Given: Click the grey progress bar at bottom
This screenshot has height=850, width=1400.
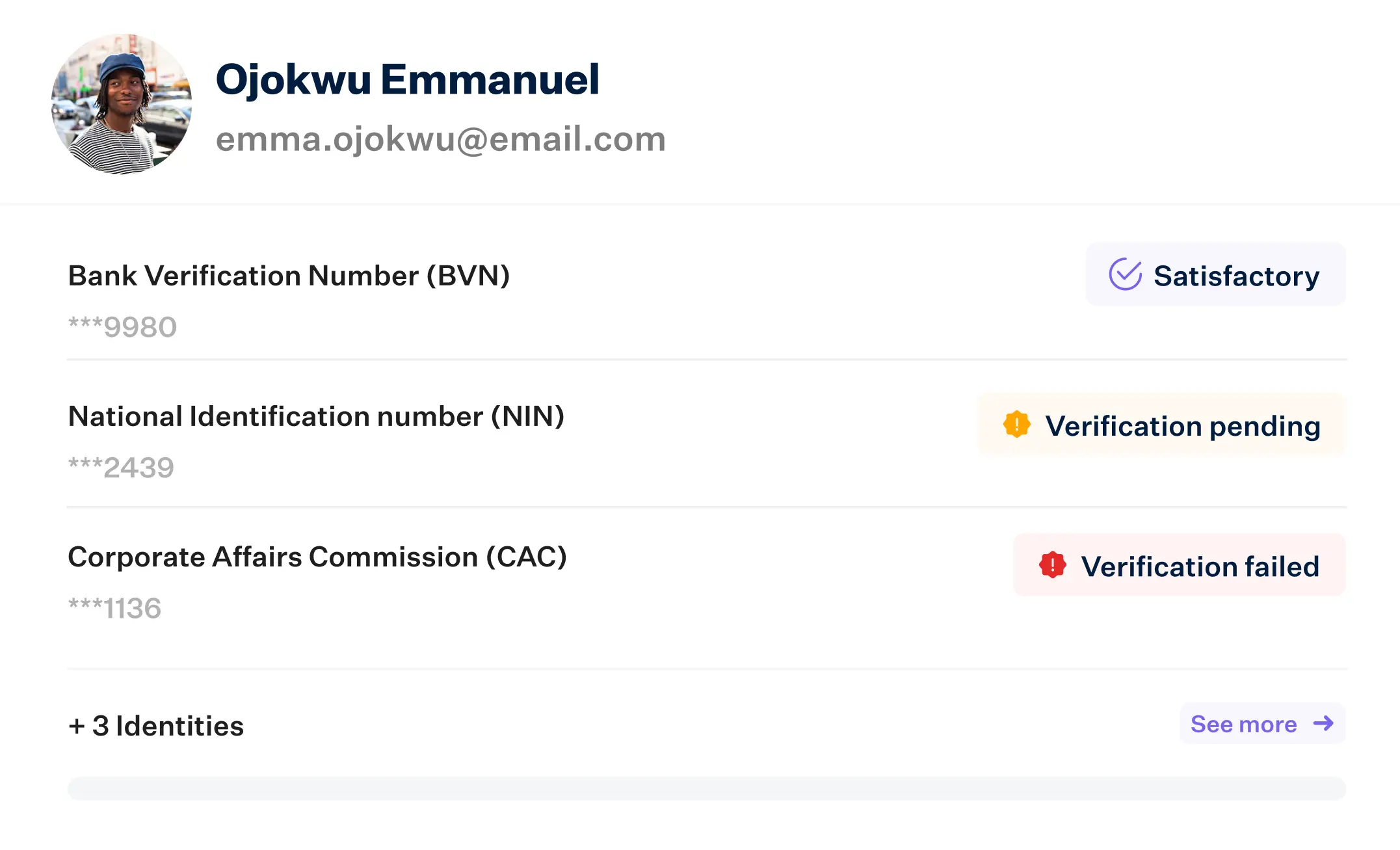Looking at the screenshot, I should click(706, 788).
